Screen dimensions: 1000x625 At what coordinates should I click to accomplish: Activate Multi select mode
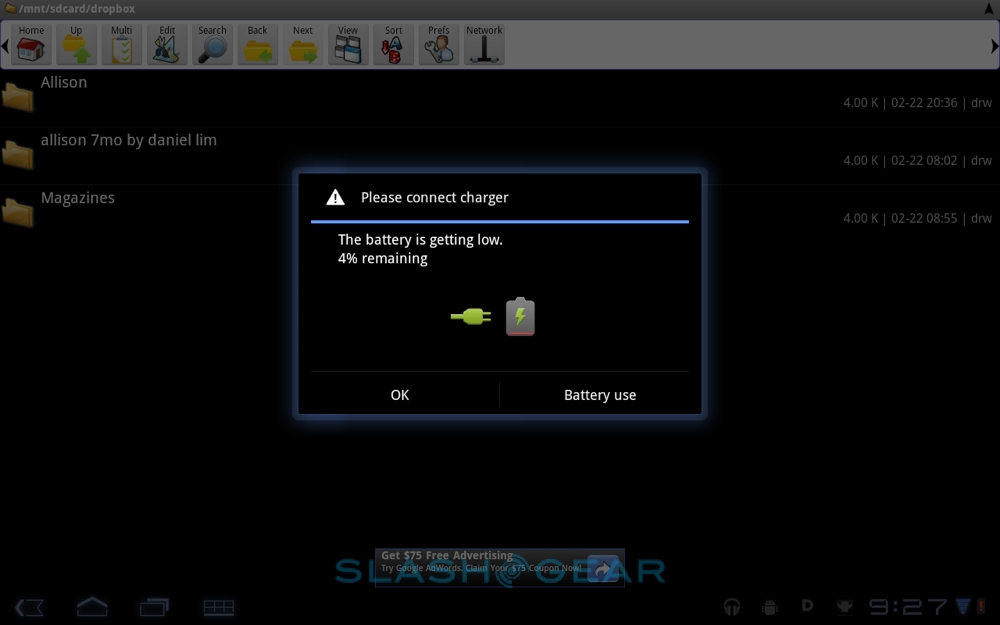pyautogui.click(x=121, y=44)
